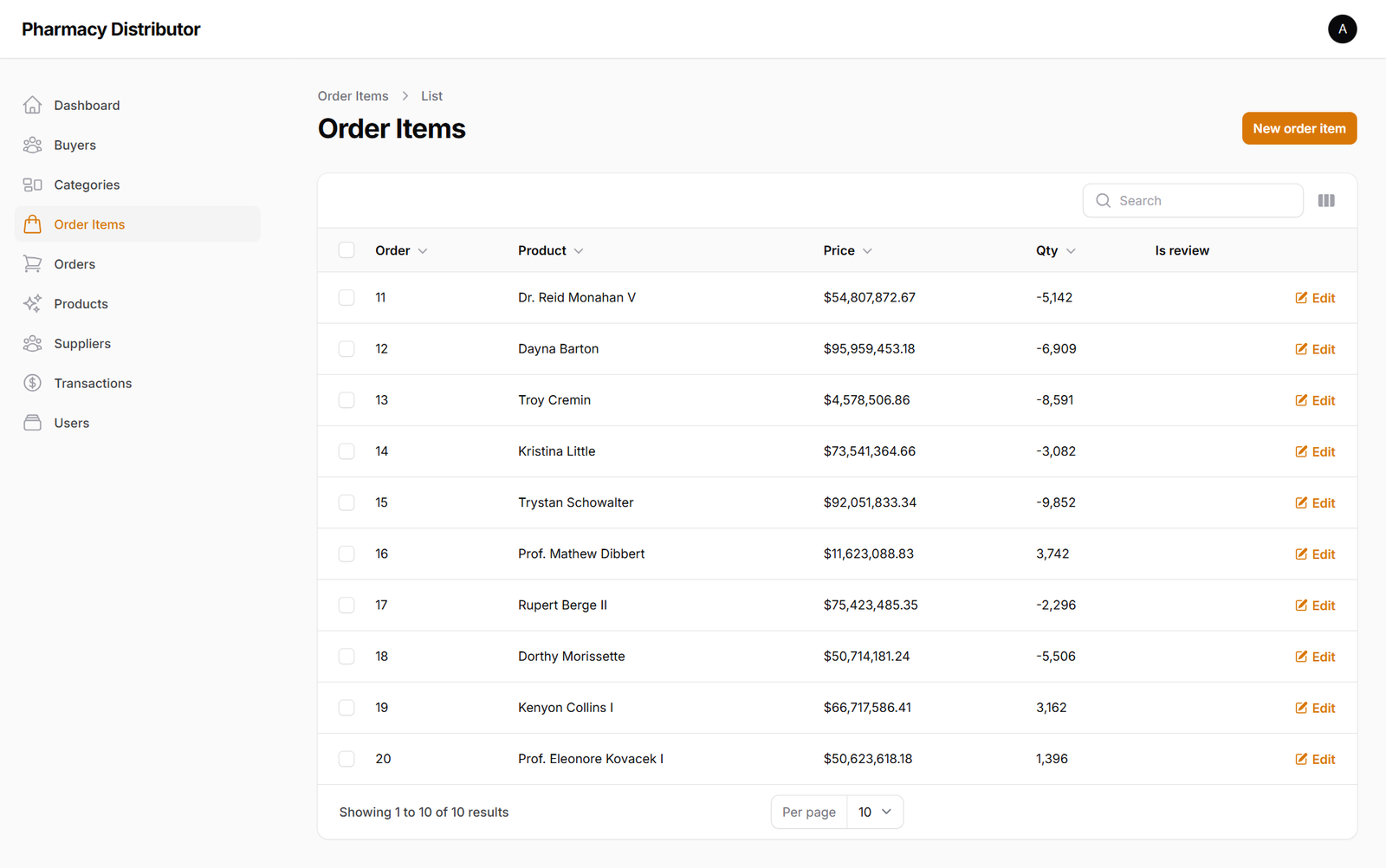
Task: Check the row checkbox for order 20
Action: [346, 758]
